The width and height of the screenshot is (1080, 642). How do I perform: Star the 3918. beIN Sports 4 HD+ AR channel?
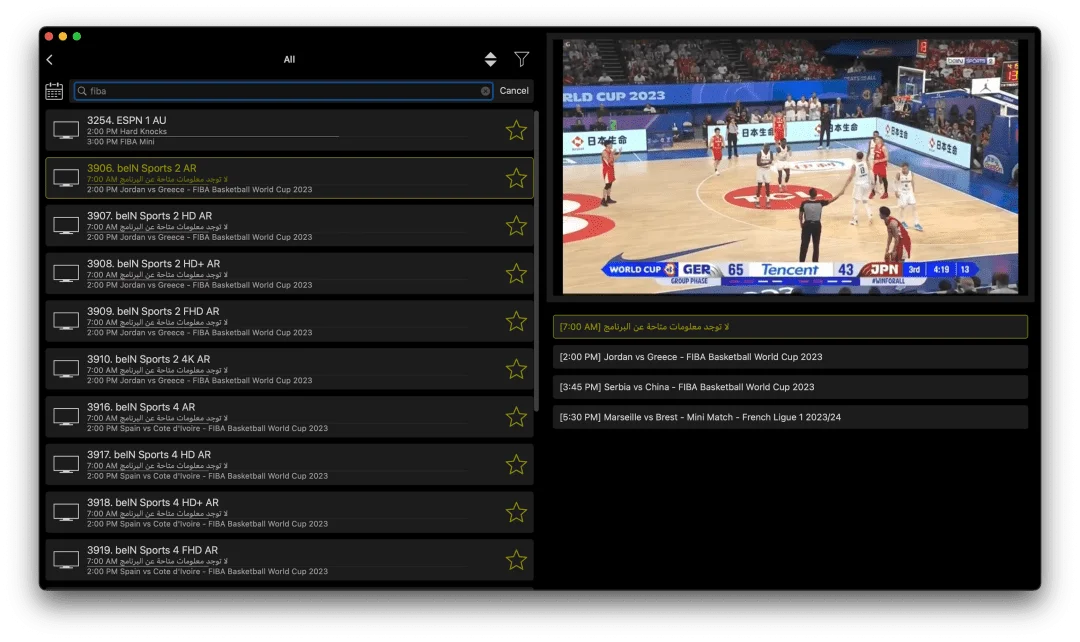click(x=516, y=512)
